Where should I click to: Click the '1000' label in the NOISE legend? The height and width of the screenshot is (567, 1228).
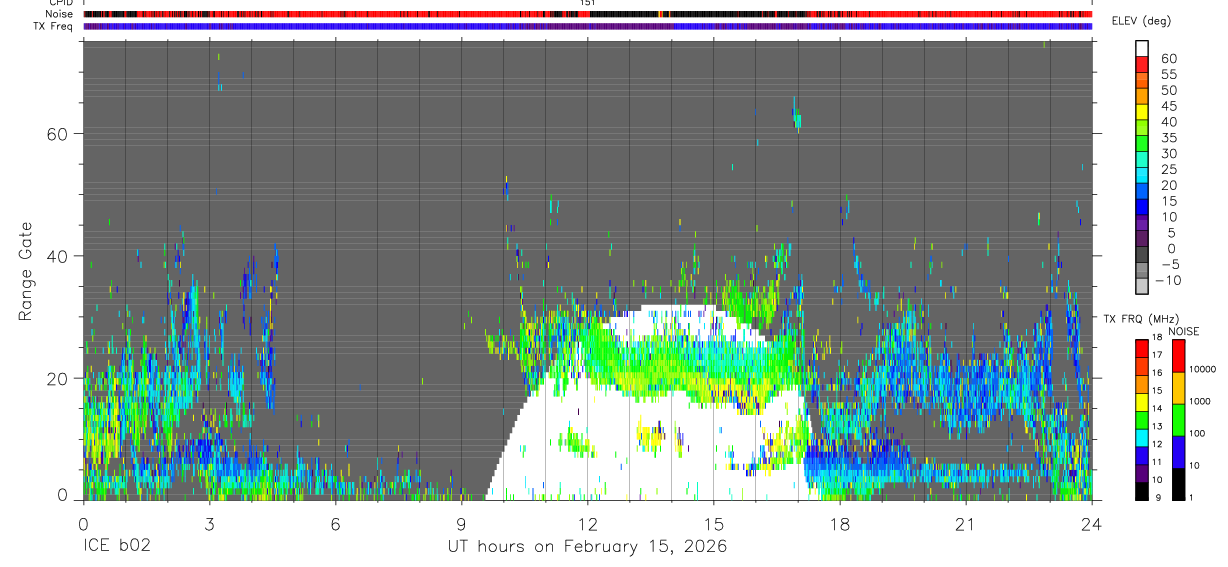1200,401
